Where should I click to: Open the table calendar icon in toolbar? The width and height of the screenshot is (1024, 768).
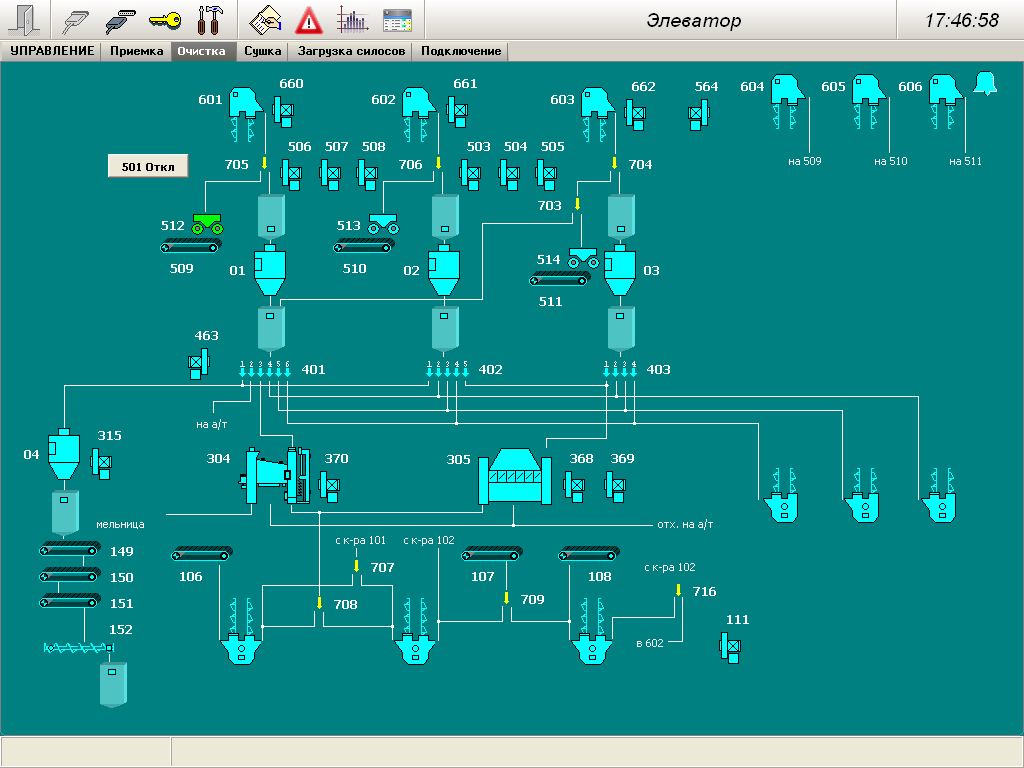coord(397,19)
